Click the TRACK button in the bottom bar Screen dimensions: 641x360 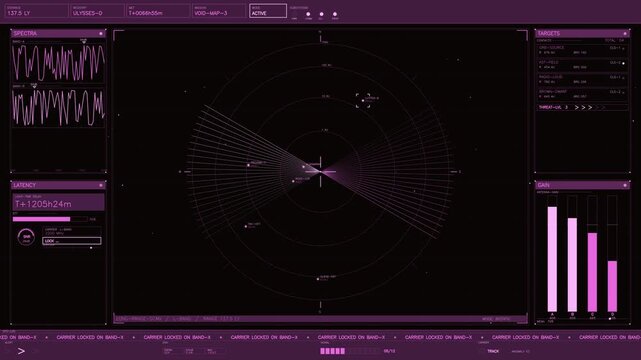493,351
